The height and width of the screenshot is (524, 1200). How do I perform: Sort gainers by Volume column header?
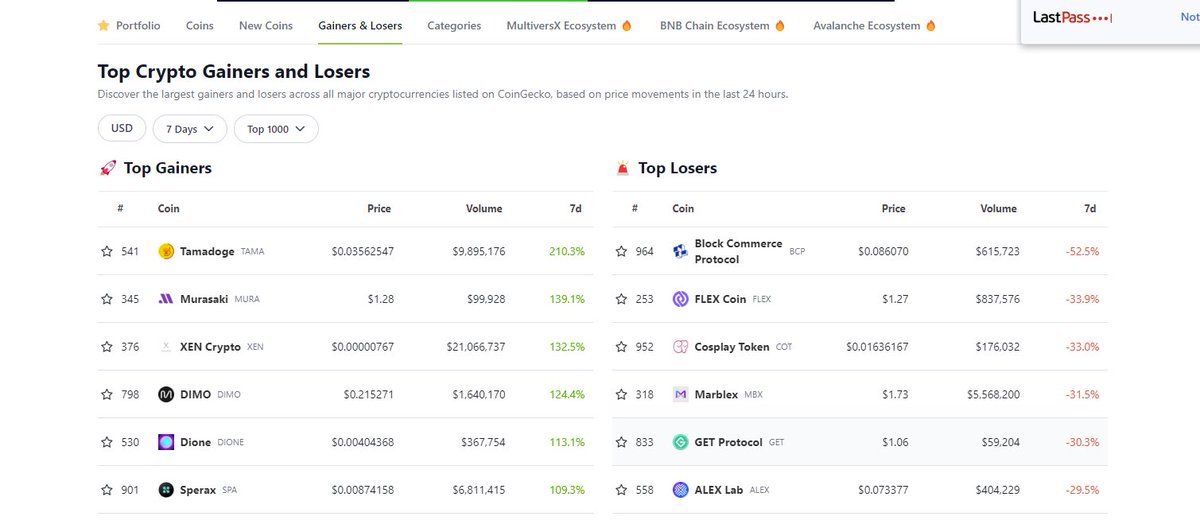[x=484, y=209]
